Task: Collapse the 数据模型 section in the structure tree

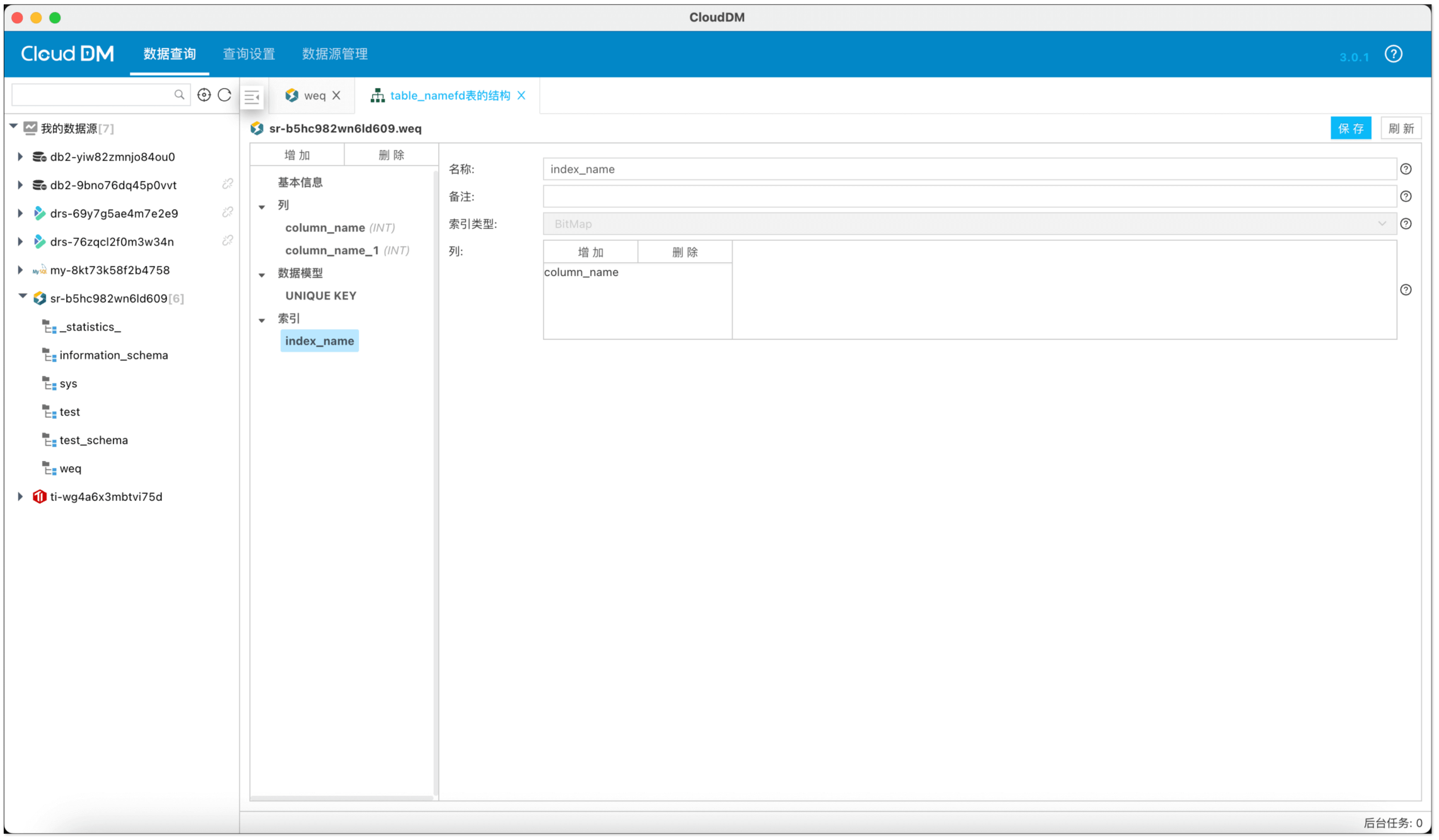Action: click(x=262, y=274)
